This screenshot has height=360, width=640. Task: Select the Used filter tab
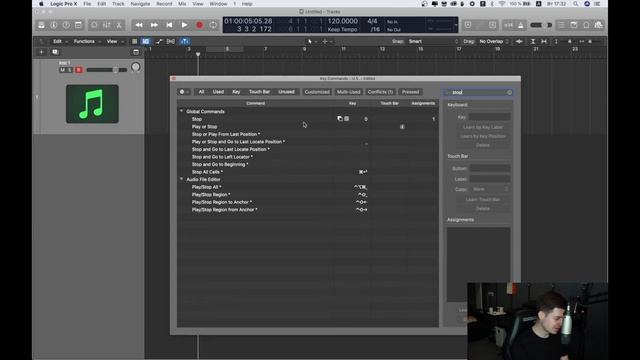pyautogui.click(x=218, y=92)
